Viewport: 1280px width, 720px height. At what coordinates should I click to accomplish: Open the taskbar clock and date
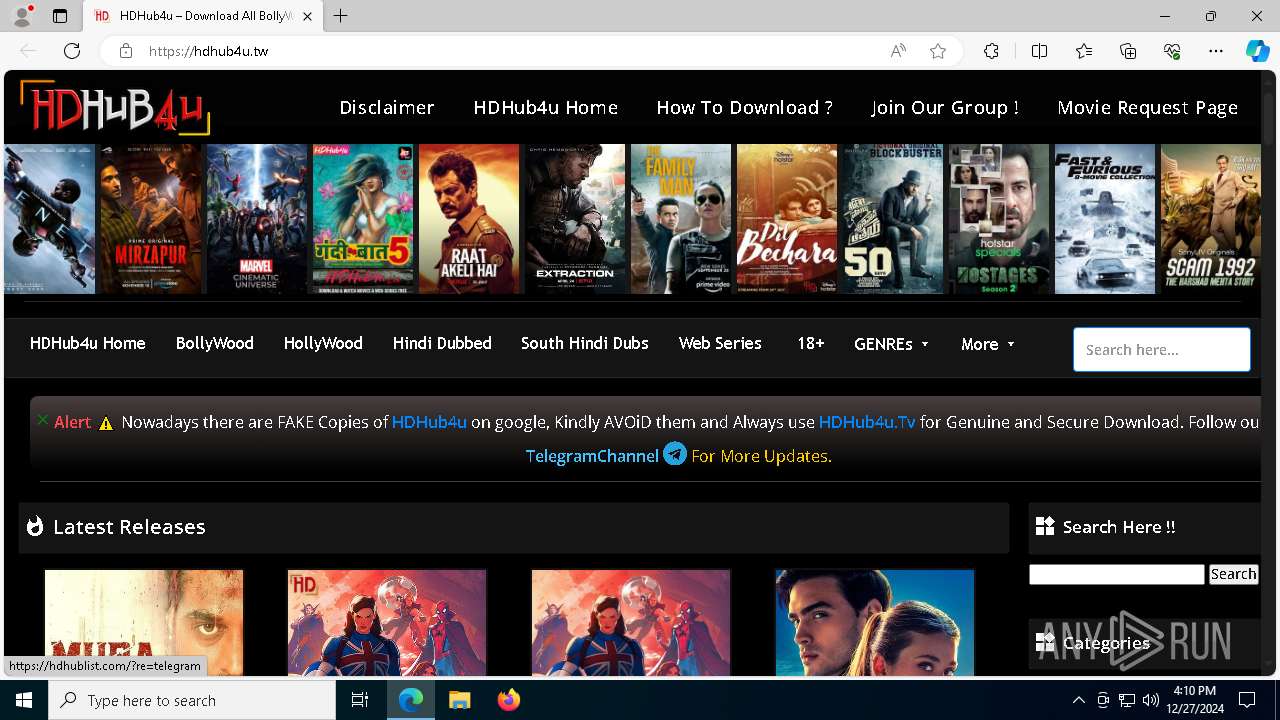(1194, 700)
